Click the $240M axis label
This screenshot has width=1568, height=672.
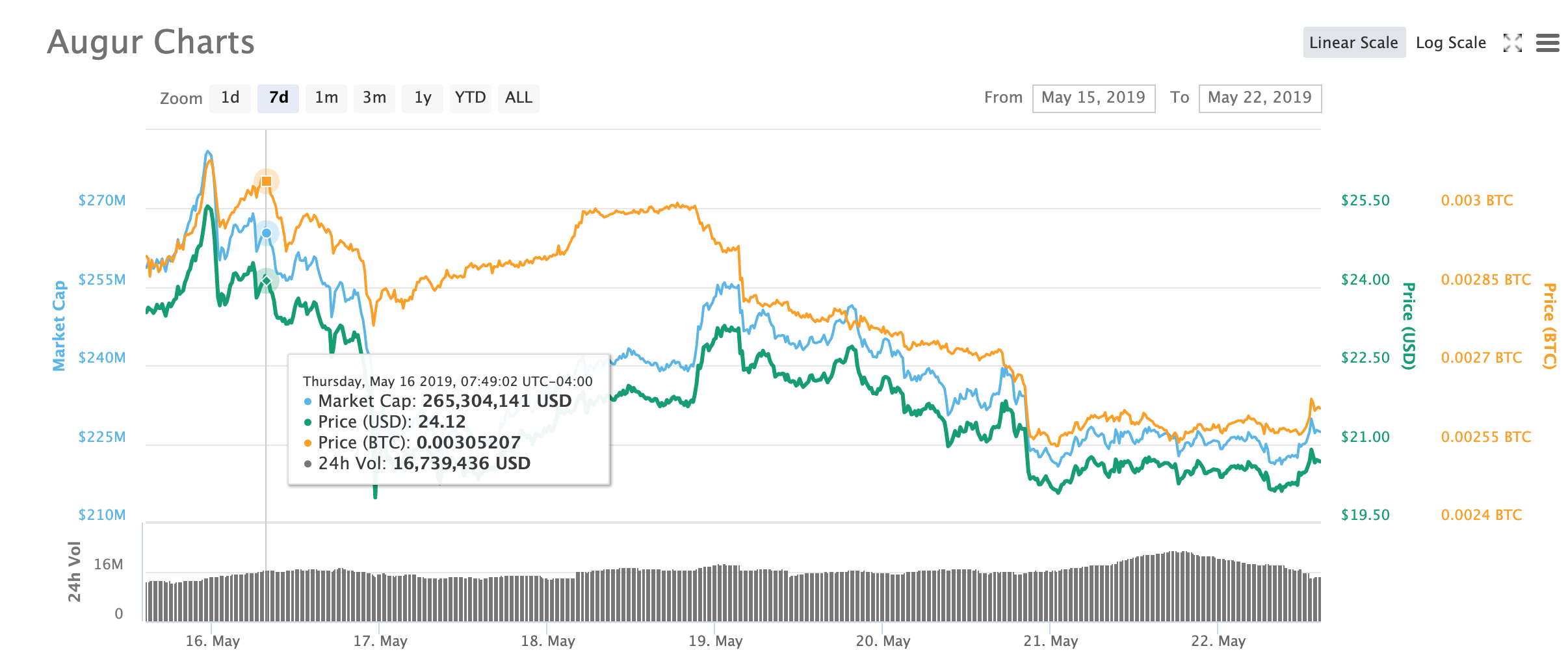coord(102,357)
